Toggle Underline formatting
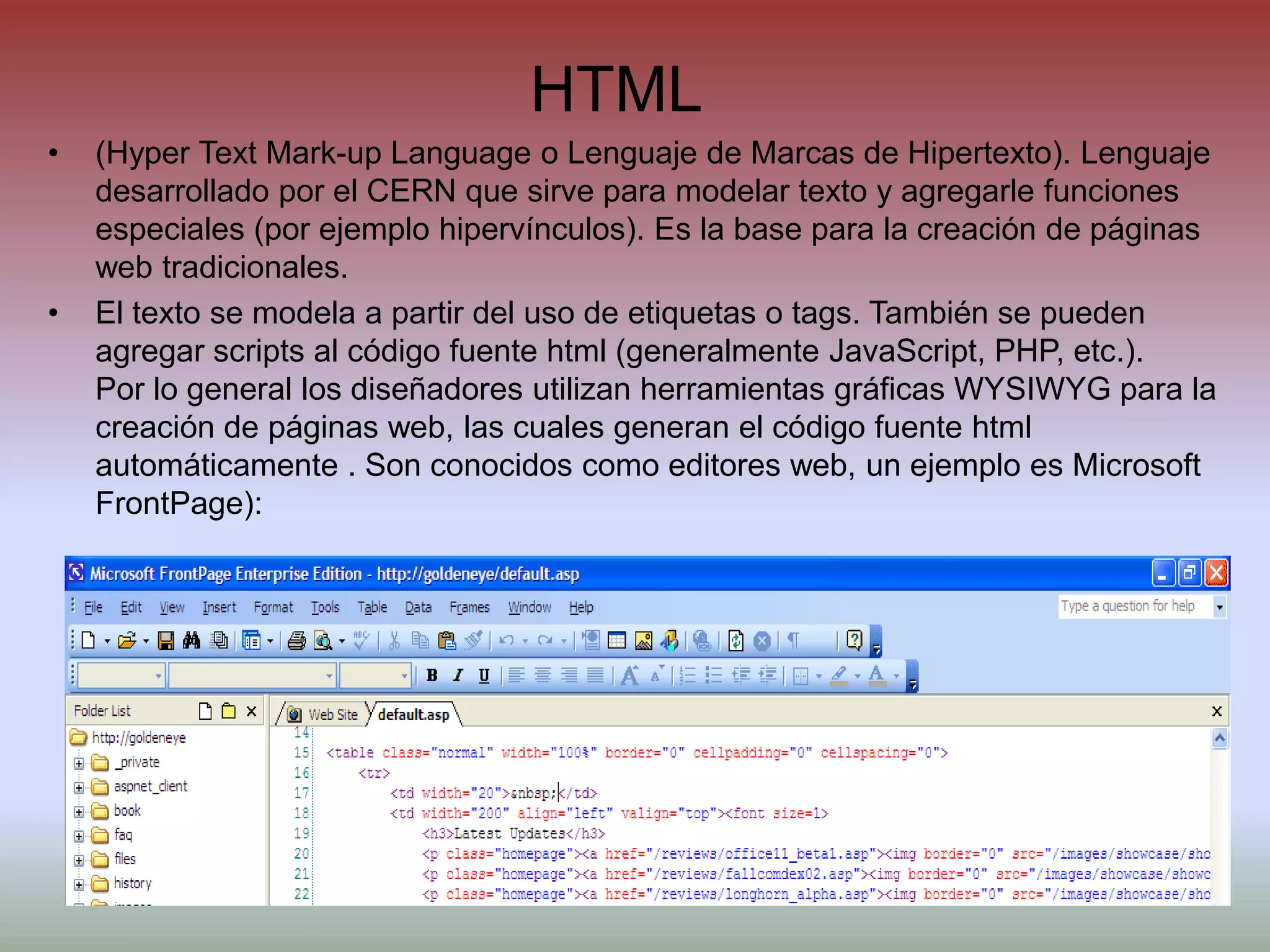The height and width of the screenshot is (952, 1270). pyautogui.click(x=484, y=676)
